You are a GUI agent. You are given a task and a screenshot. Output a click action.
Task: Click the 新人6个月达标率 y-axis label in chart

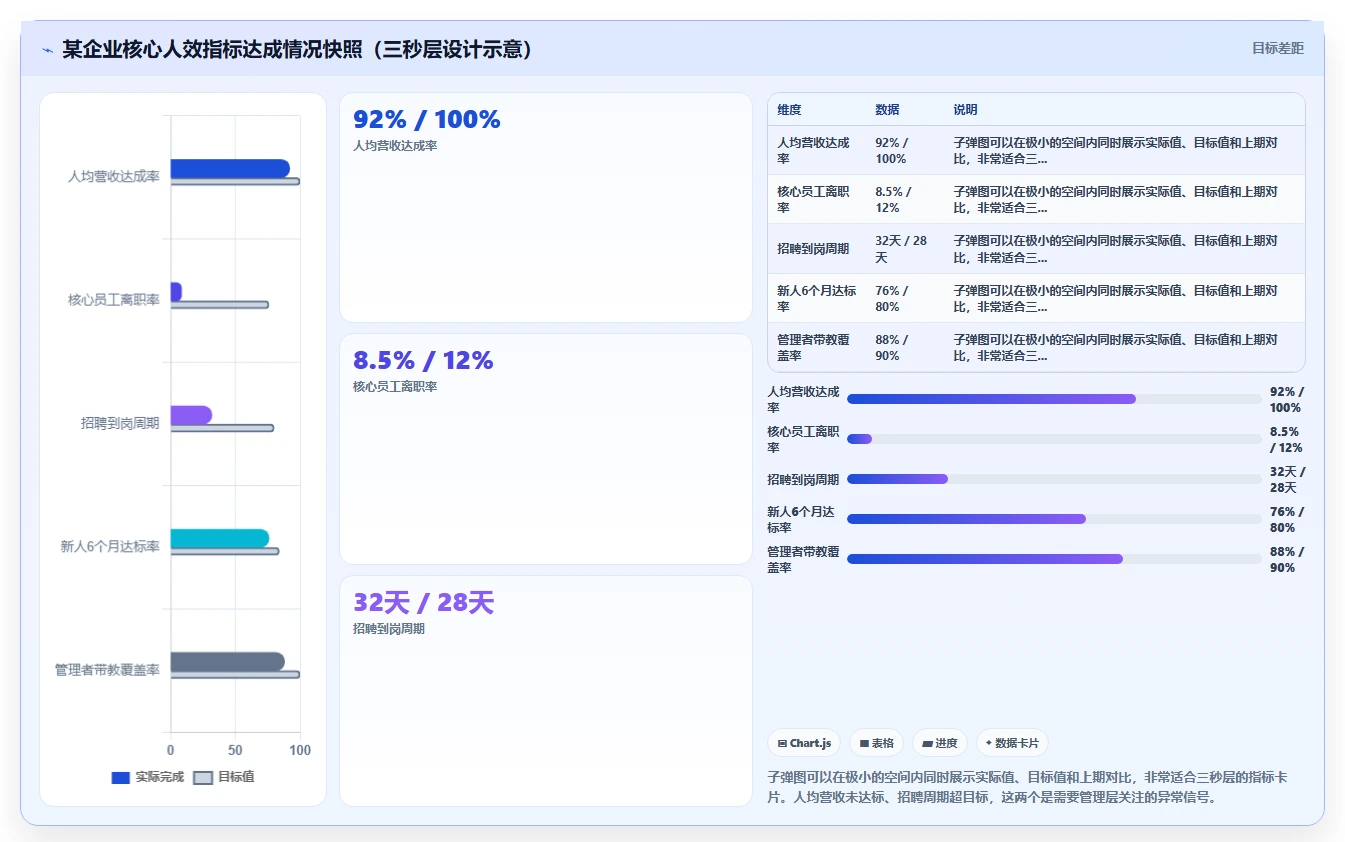click(x=110, y=546)
